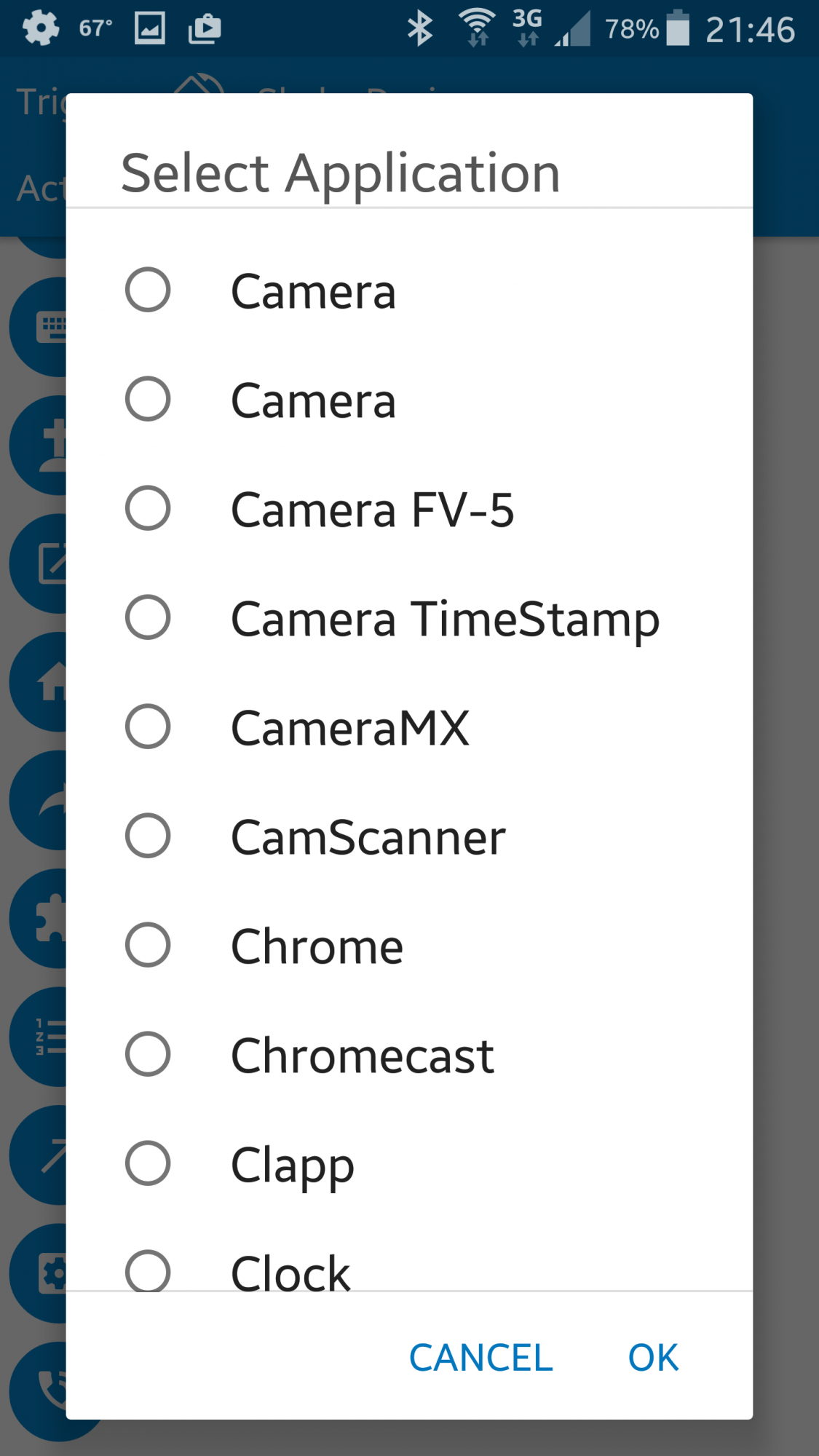This screenshot has width=819, height=1456.
Task: Tap the gear icon in the status bar
Action: pyautogui.click(x=41, y=29)
